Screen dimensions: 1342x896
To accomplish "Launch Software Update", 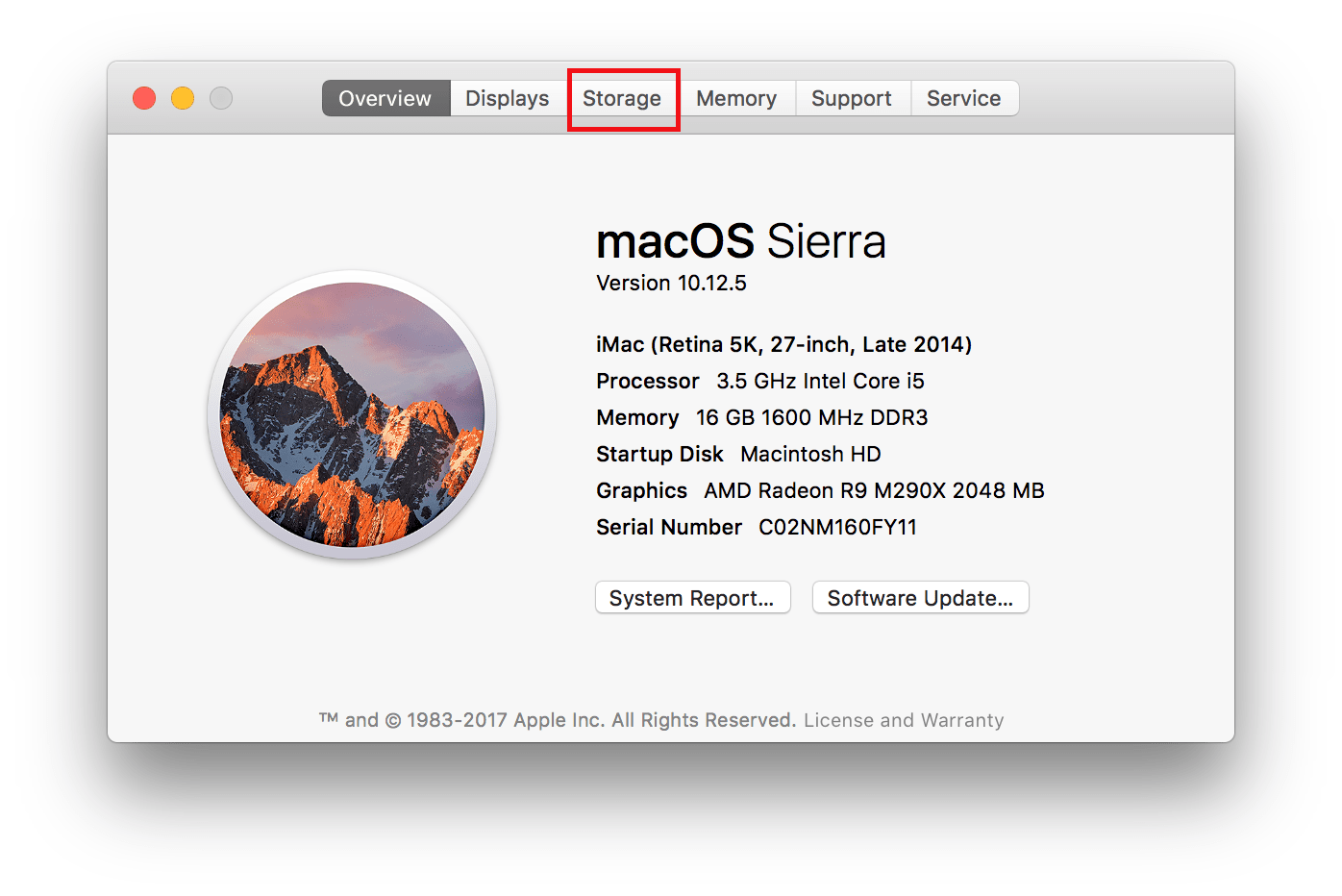I will (x=919, y=597).
